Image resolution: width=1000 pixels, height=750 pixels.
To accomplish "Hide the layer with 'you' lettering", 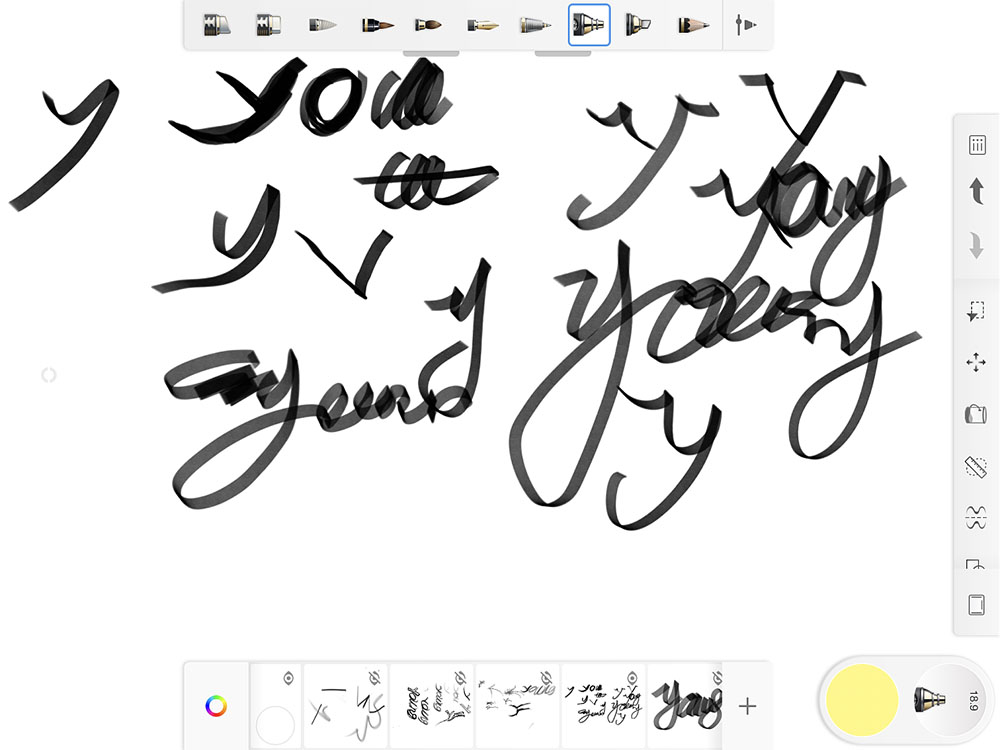I will [x=632, y=678].
